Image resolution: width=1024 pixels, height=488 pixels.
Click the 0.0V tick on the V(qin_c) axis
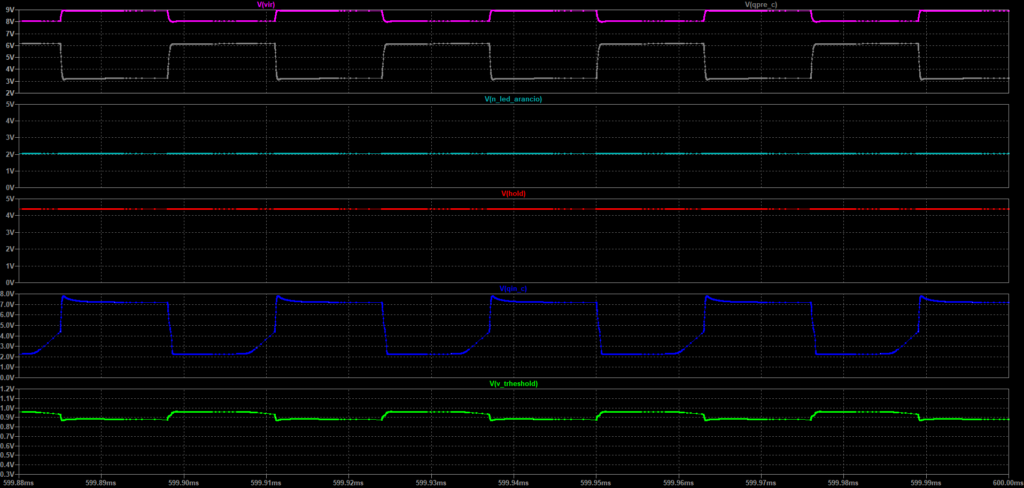point(8,377)
